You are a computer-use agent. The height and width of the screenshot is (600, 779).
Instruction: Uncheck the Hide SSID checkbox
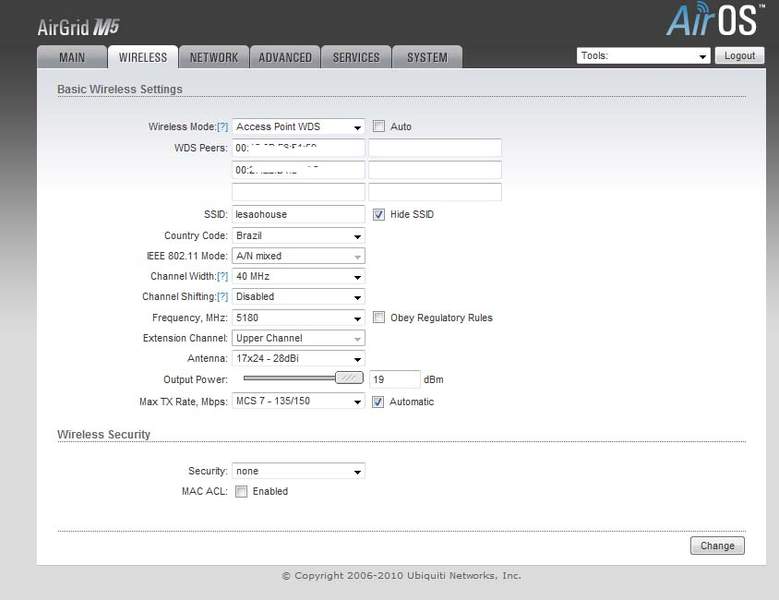point(379,214)
